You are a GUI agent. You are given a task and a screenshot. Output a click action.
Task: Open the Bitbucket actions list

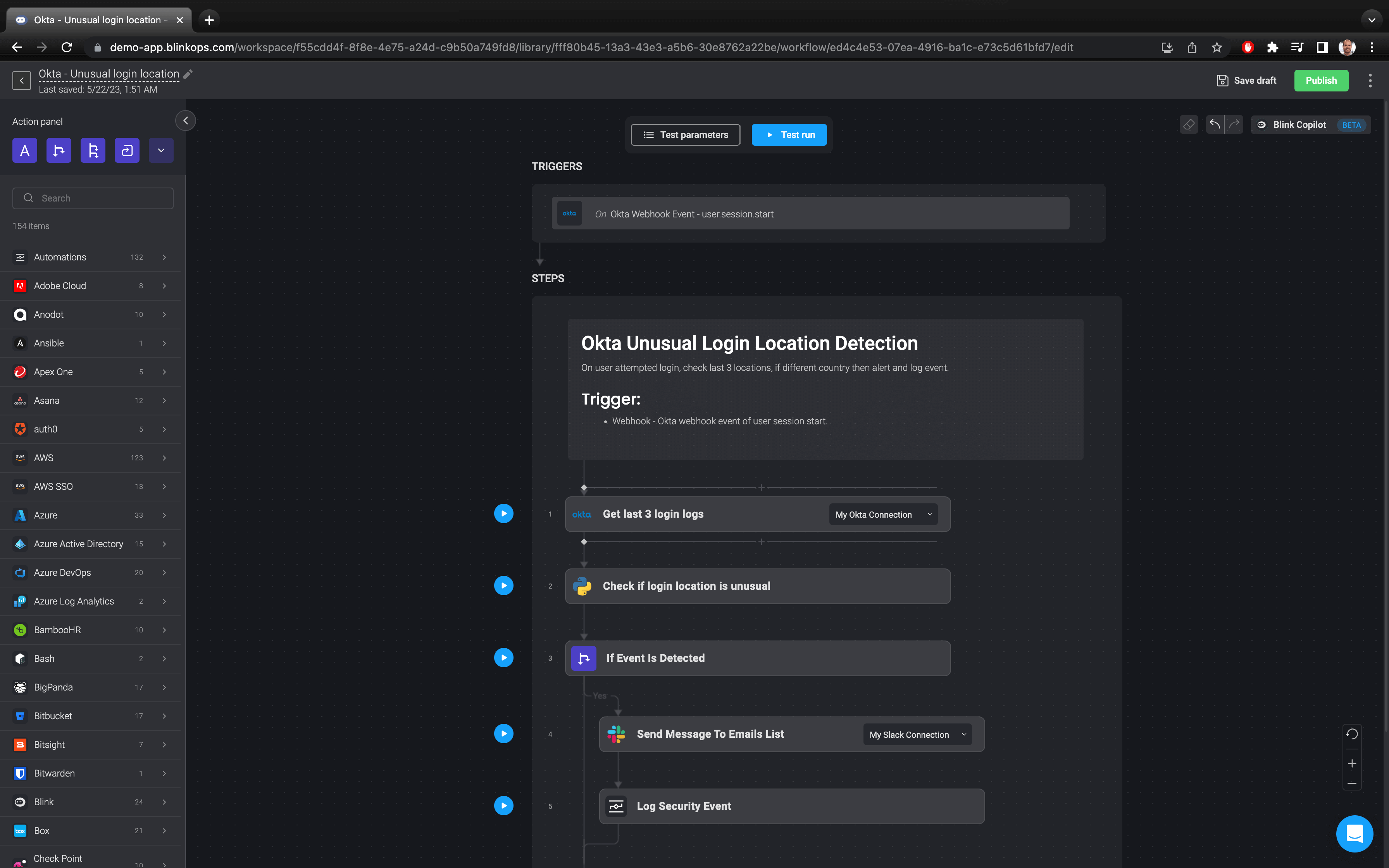tap(91, 716)
